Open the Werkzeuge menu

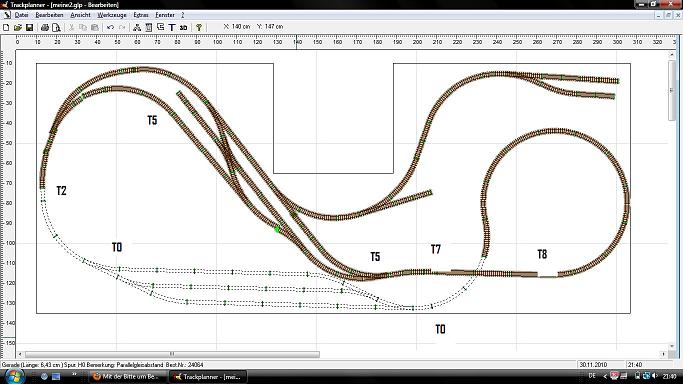click(112, 15)
